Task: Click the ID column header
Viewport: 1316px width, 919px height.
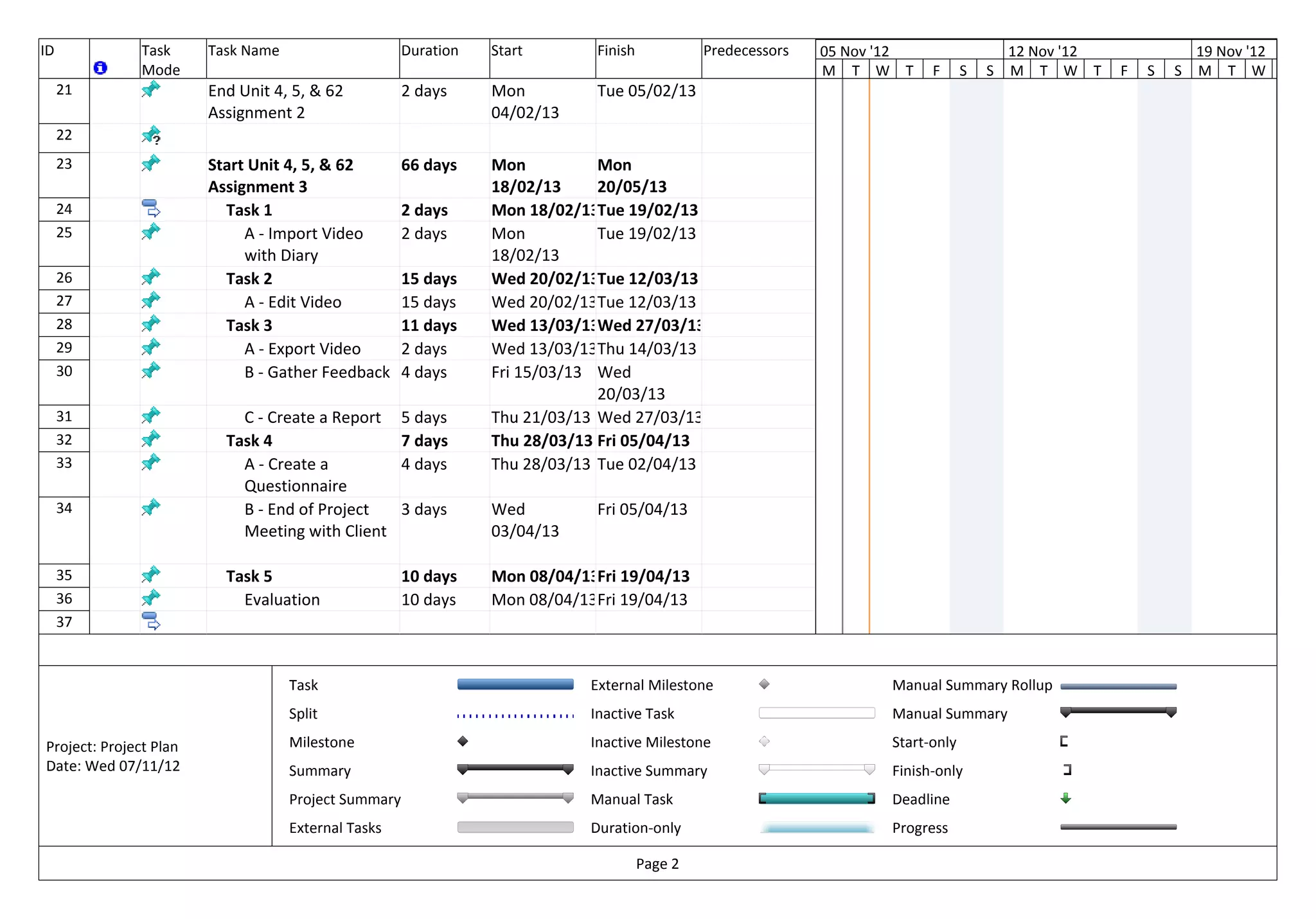Action: pos(64,58)
